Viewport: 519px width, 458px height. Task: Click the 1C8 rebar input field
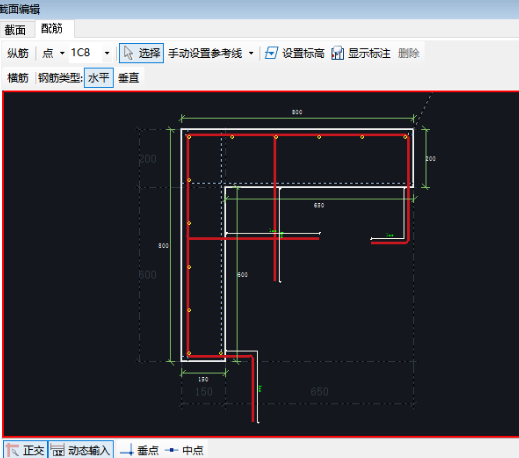point(85,53)
